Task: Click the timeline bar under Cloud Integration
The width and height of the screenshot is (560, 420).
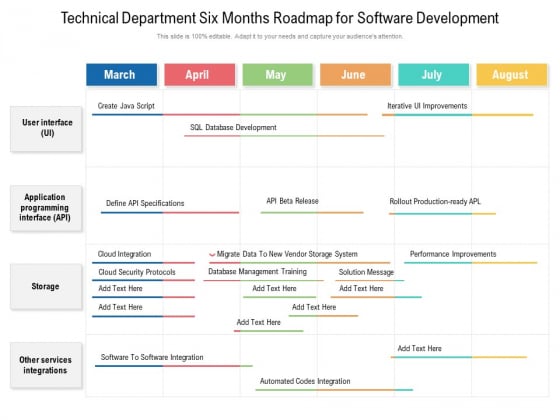Action: [x=143, y=262]
